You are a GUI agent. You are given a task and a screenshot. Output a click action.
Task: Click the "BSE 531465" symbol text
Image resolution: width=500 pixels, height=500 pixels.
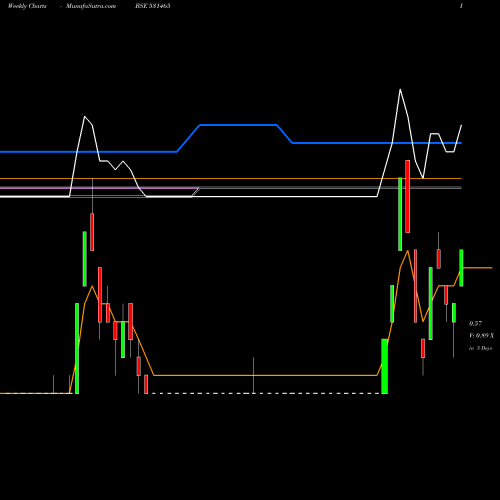(x=153, y=6)
